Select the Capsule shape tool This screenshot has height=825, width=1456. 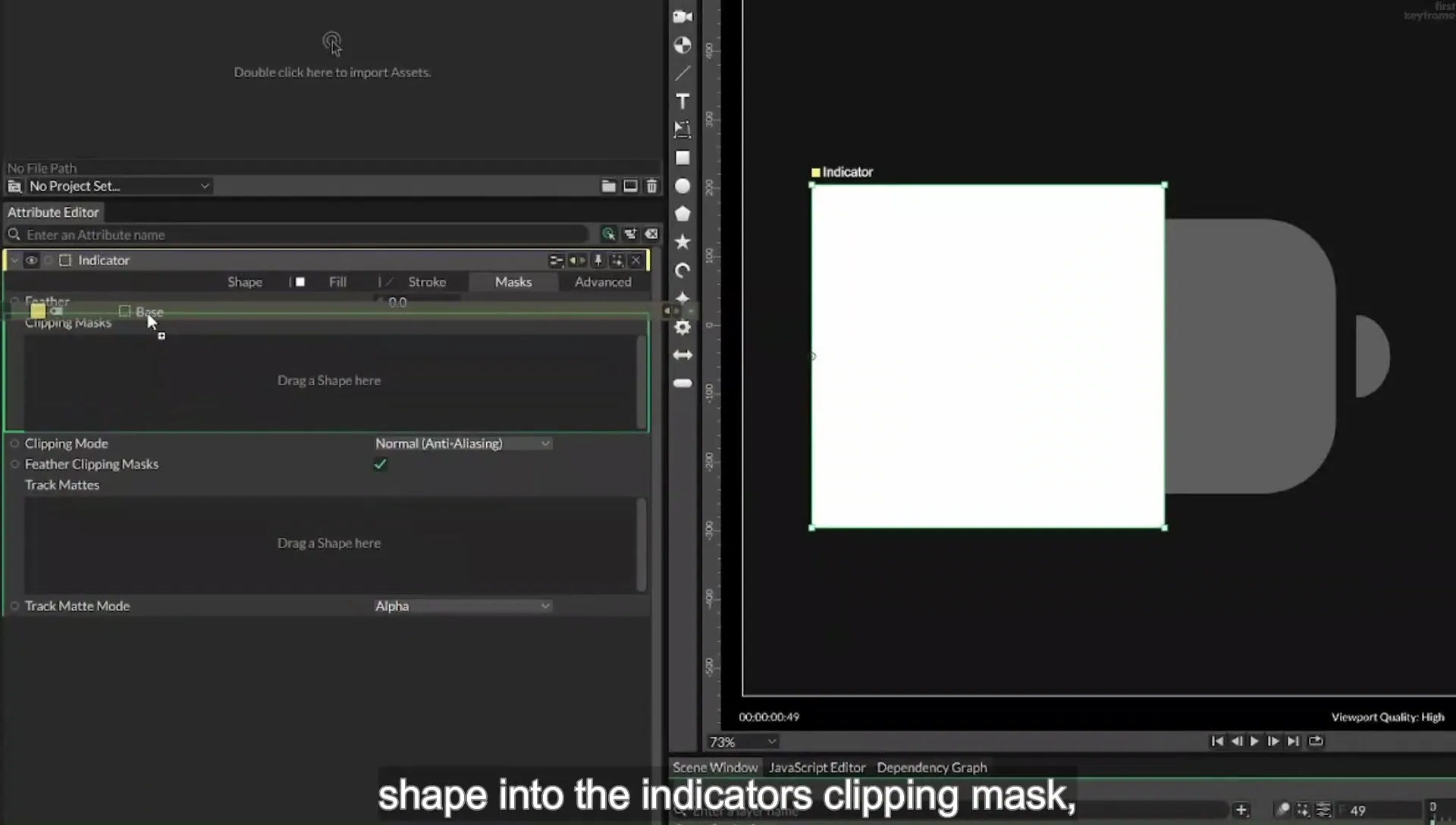(x=682, y=383)
